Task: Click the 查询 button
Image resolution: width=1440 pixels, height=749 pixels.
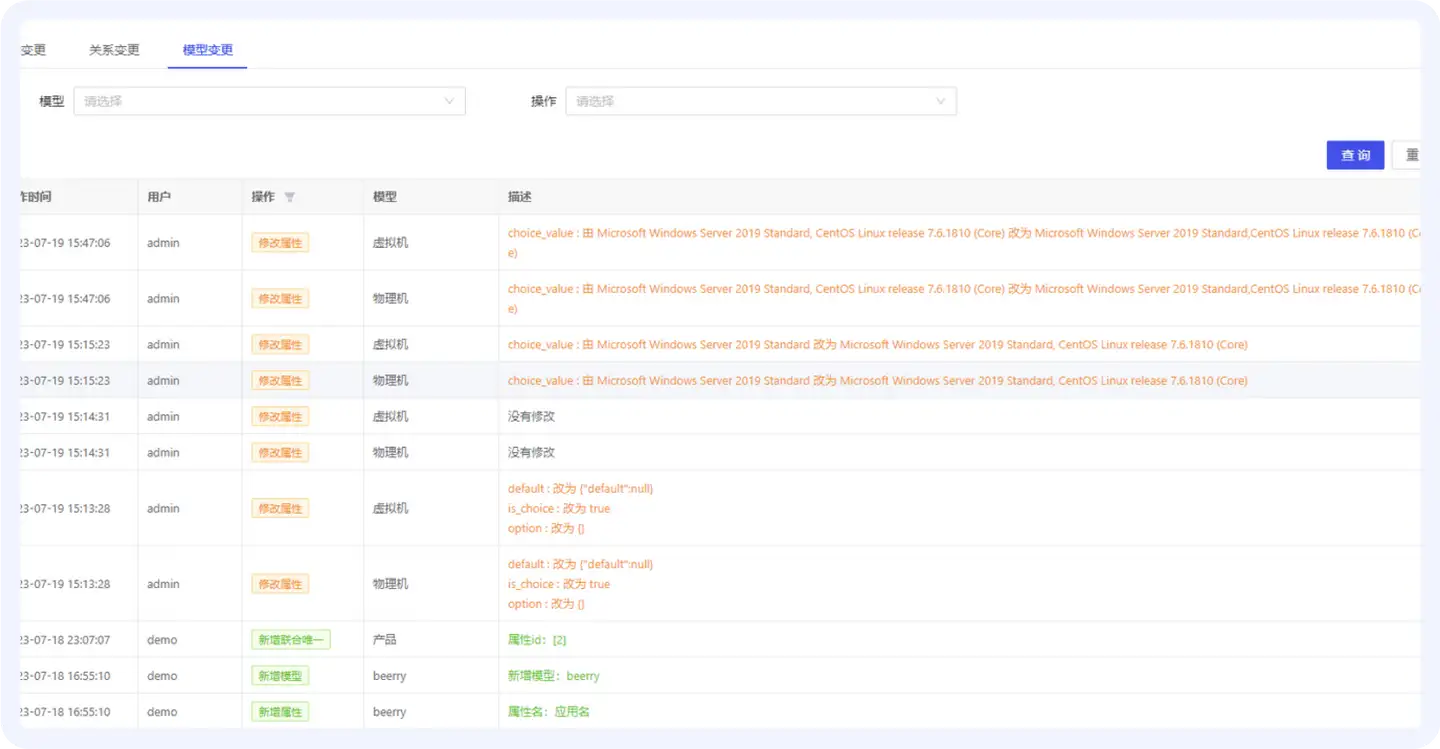Action: pyautogui.click(x=1355, y=155)
